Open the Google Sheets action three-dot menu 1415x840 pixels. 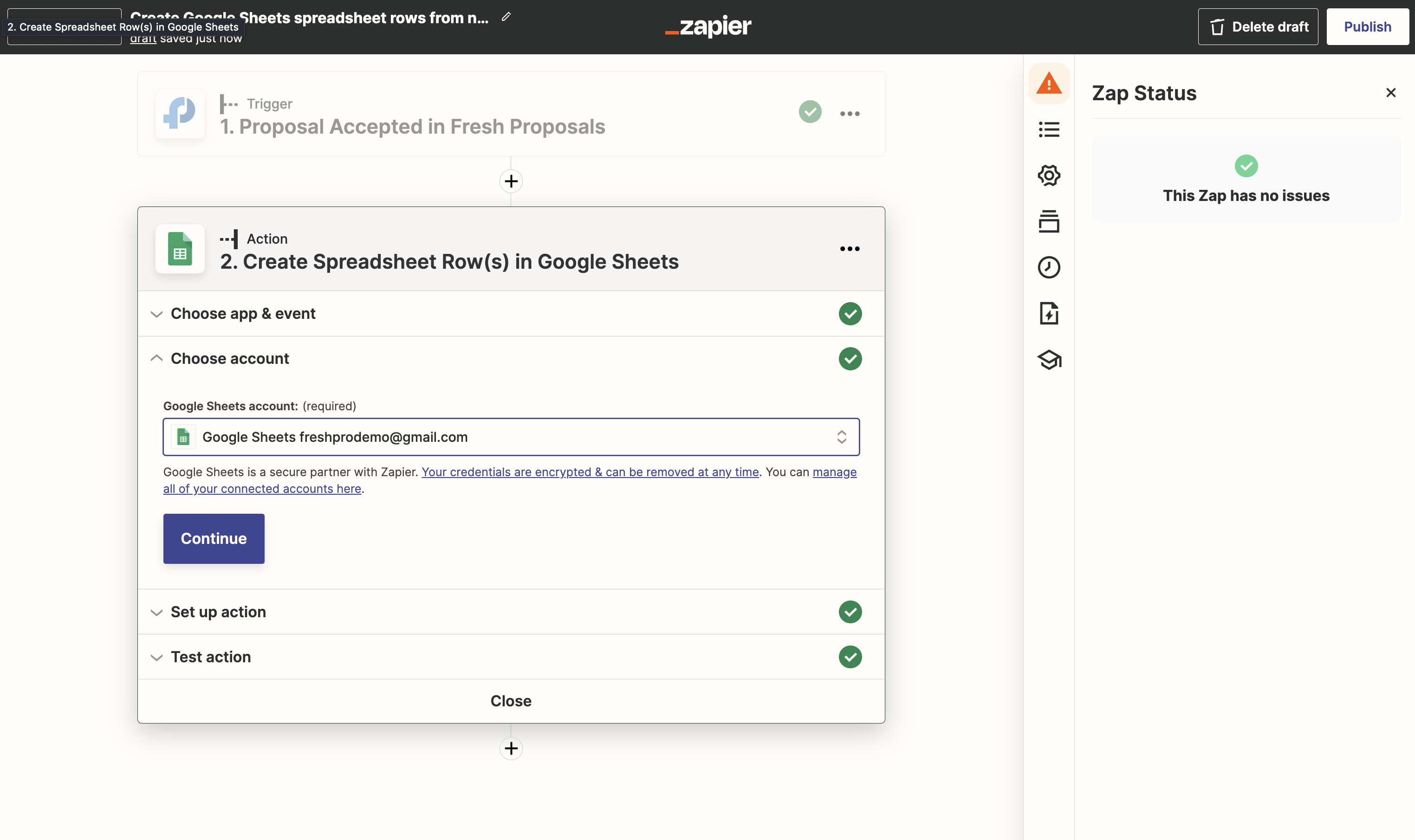point(850,249)
